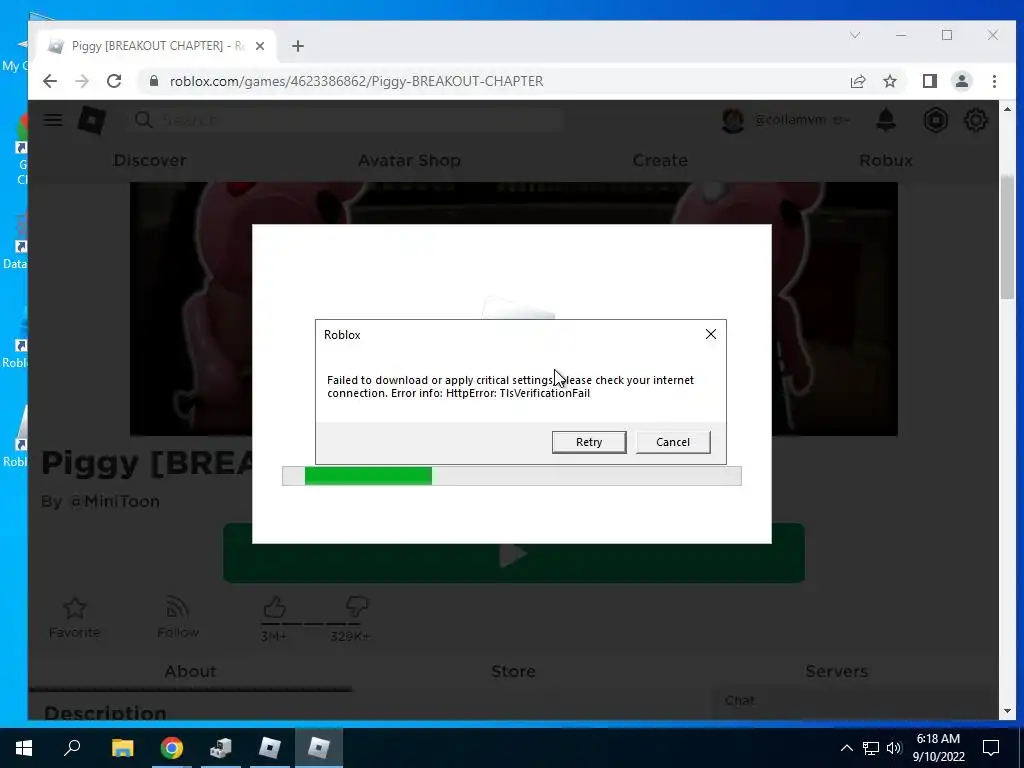Open the @MiniToon creator link
Screen dimensions: 1024x768
point(114,502)
